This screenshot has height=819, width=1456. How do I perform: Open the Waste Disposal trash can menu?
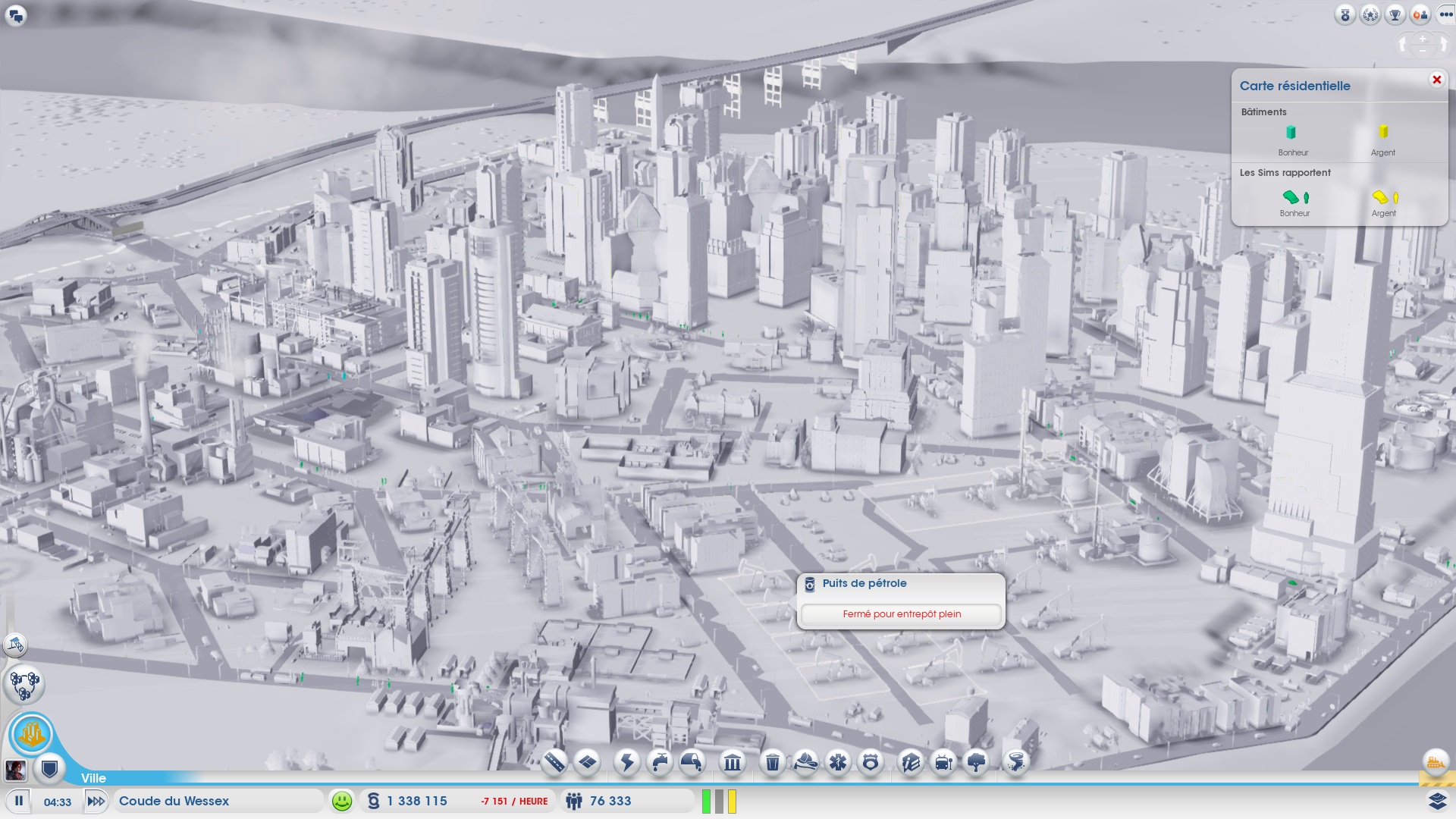tap(772, 761)
